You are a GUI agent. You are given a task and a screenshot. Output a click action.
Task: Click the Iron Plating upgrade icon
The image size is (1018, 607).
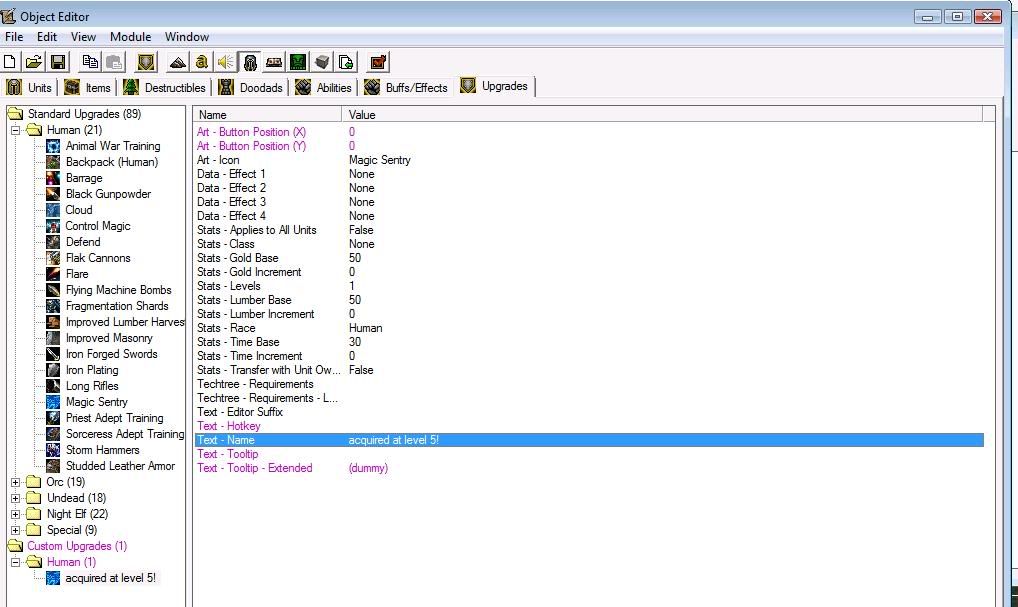[x=53, y=370]
